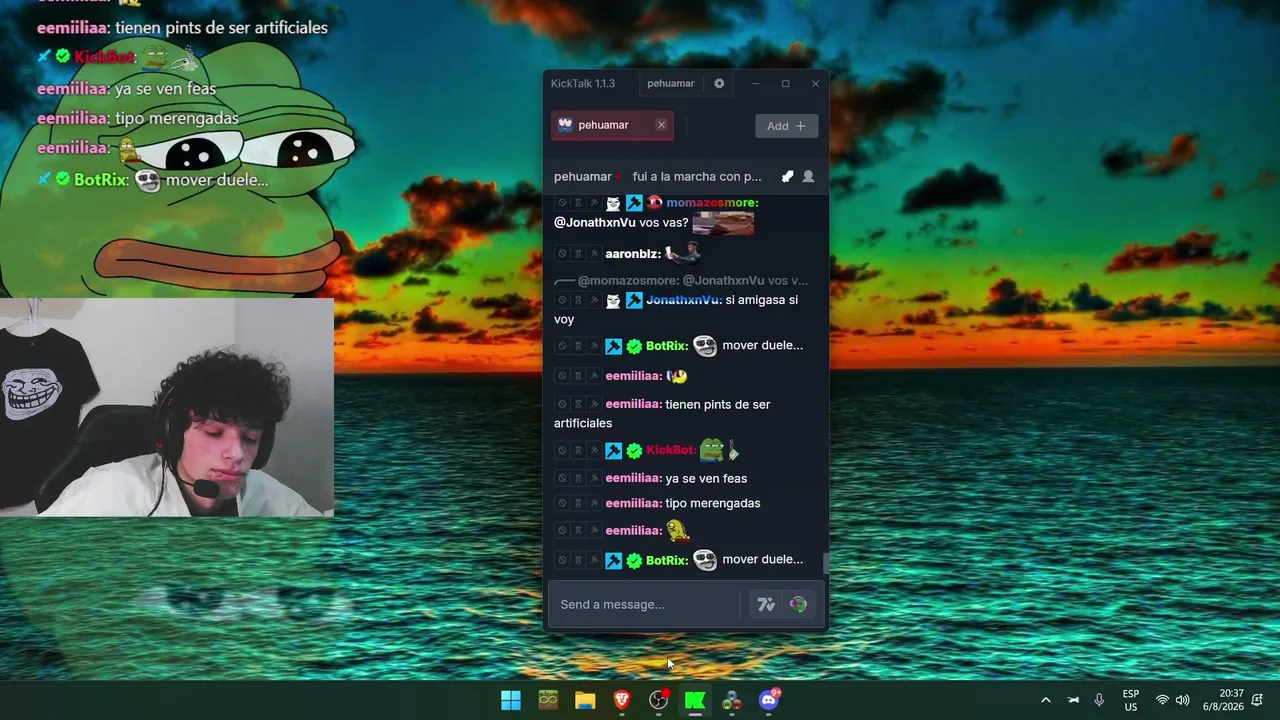Viewport: 1280px width, 720px height.
Task: Click the Add chatroom button
Action: 786,126
